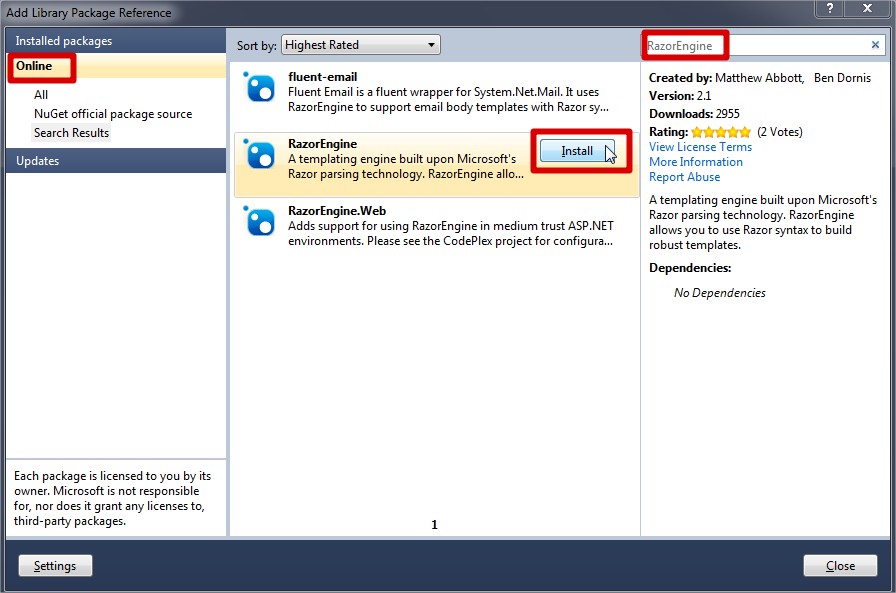Click the RazorEngine package icon

pyautogui.click(x=259, y=154)
